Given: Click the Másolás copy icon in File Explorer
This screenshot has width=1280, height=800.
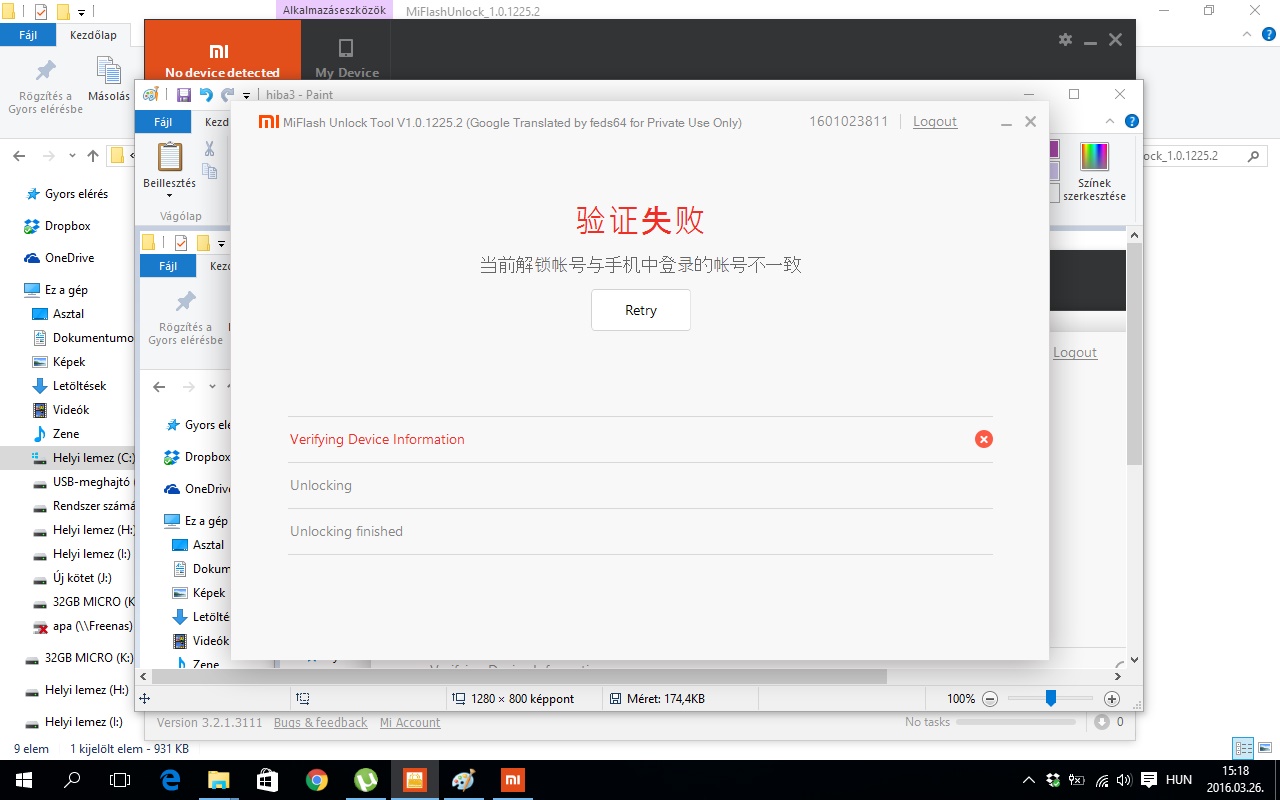Looking at the screenshot, I should pos(109,71).
